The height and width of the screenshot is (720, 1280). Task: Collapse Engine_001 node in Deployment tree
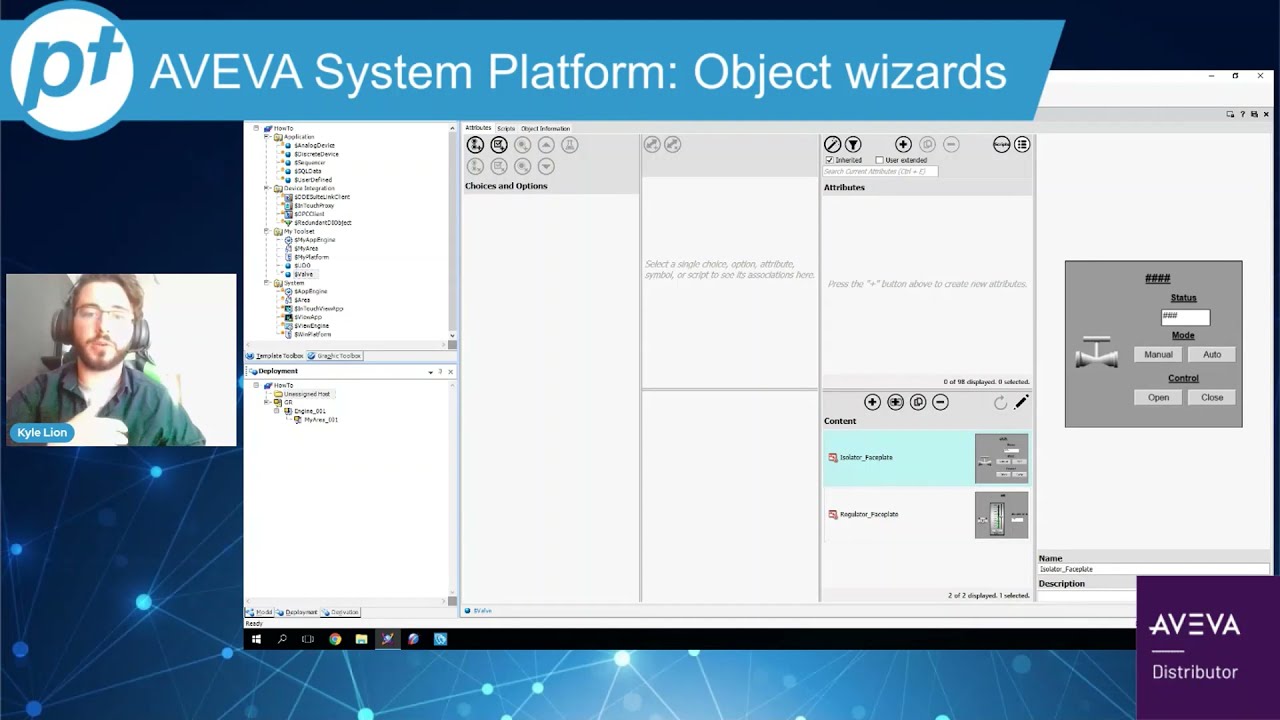[x=276, y=411]
